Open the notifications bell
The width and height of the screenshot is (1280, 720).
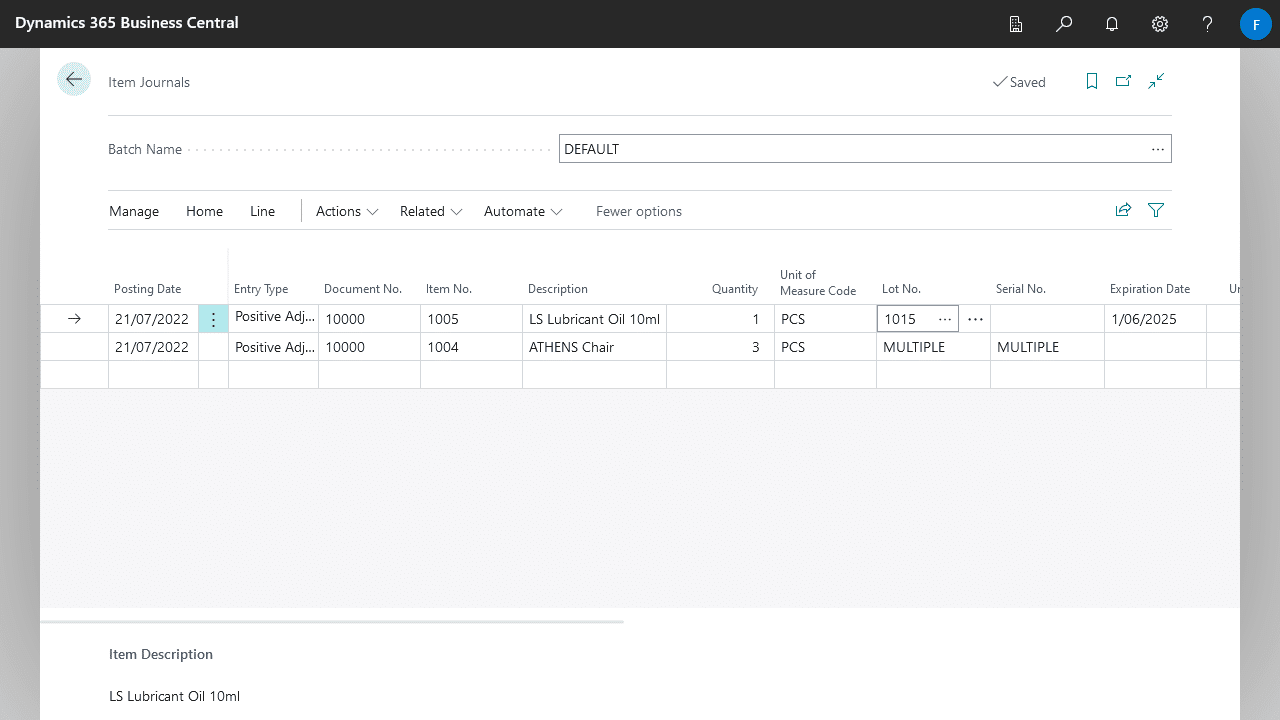[x=1112, y=24]
